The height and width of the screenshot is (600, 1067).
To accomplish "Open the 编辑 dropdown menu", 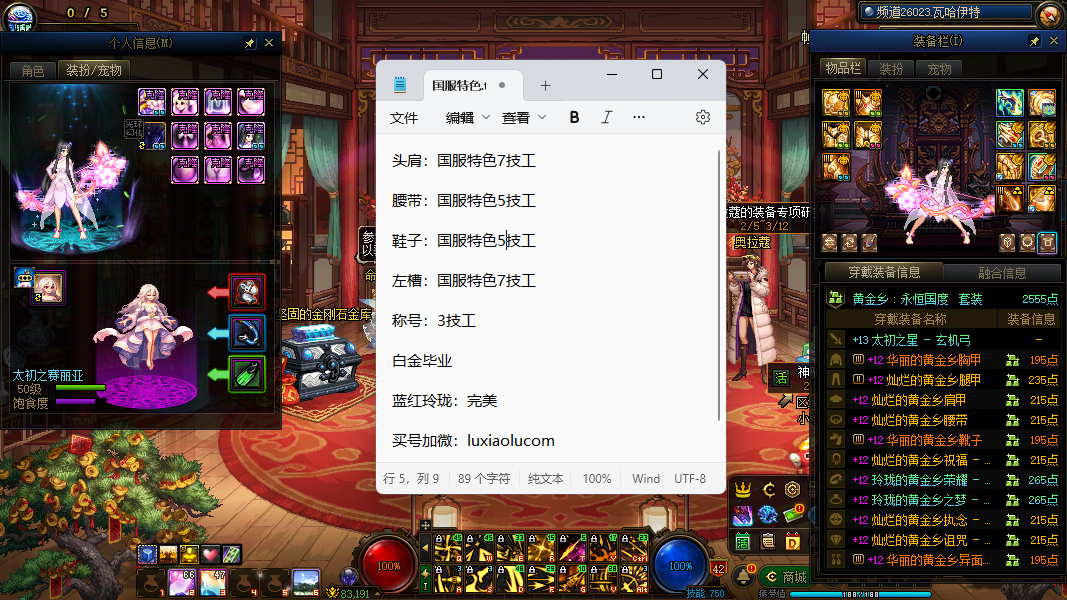I will click(x=467, y=117).
